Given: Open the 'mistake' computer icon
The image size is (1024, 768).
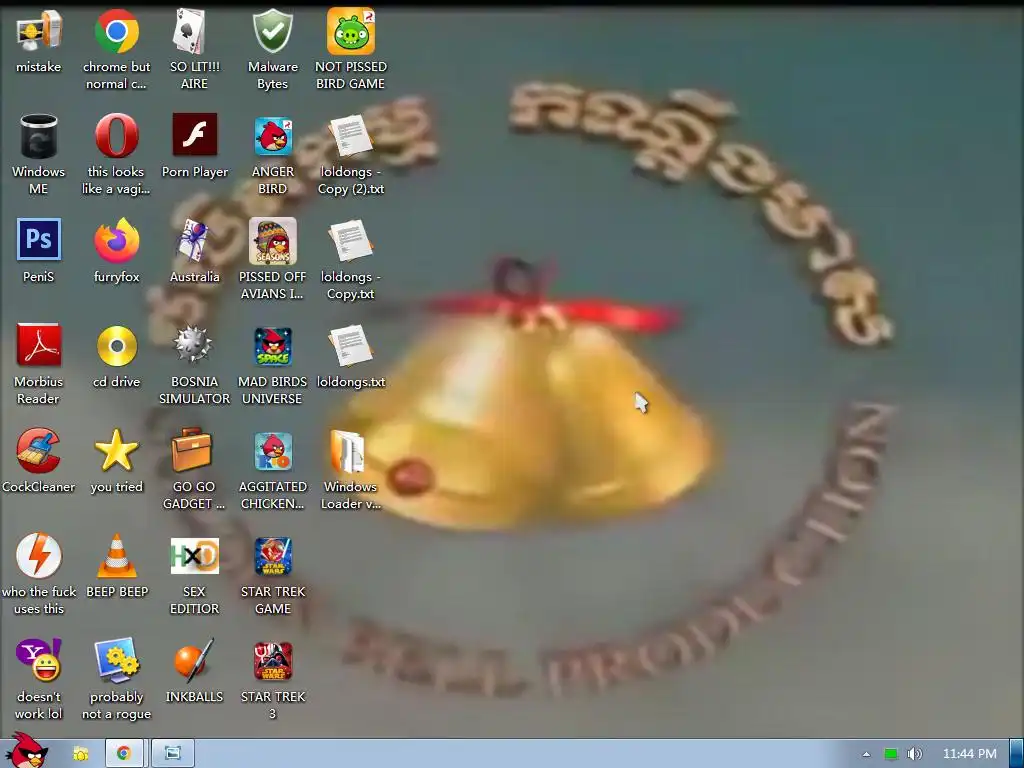Looking at the screenshot, I should coord(39,31).
